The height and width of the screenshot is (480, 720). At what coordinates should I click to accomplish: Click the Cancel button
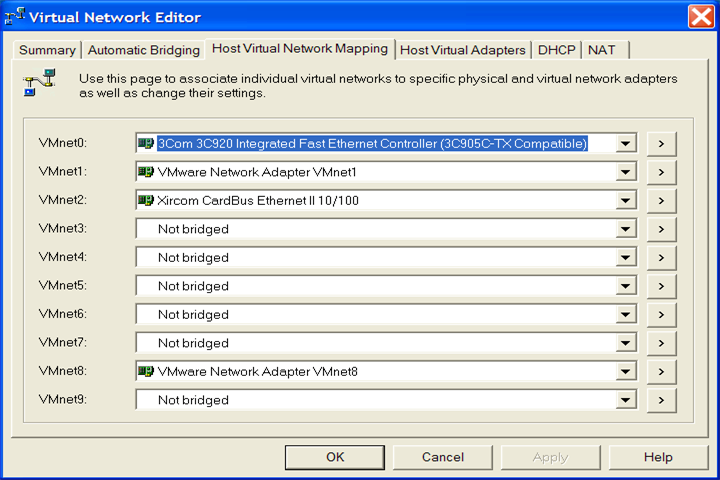click(442, 457)
